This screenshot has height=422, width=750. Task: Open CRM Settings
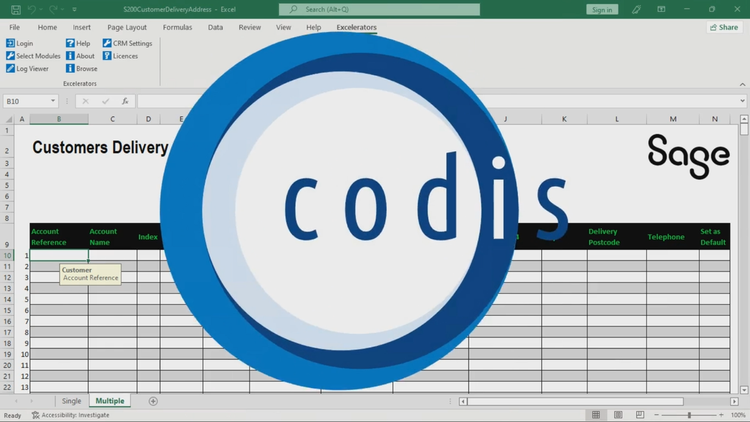click(x=127, y=43)
